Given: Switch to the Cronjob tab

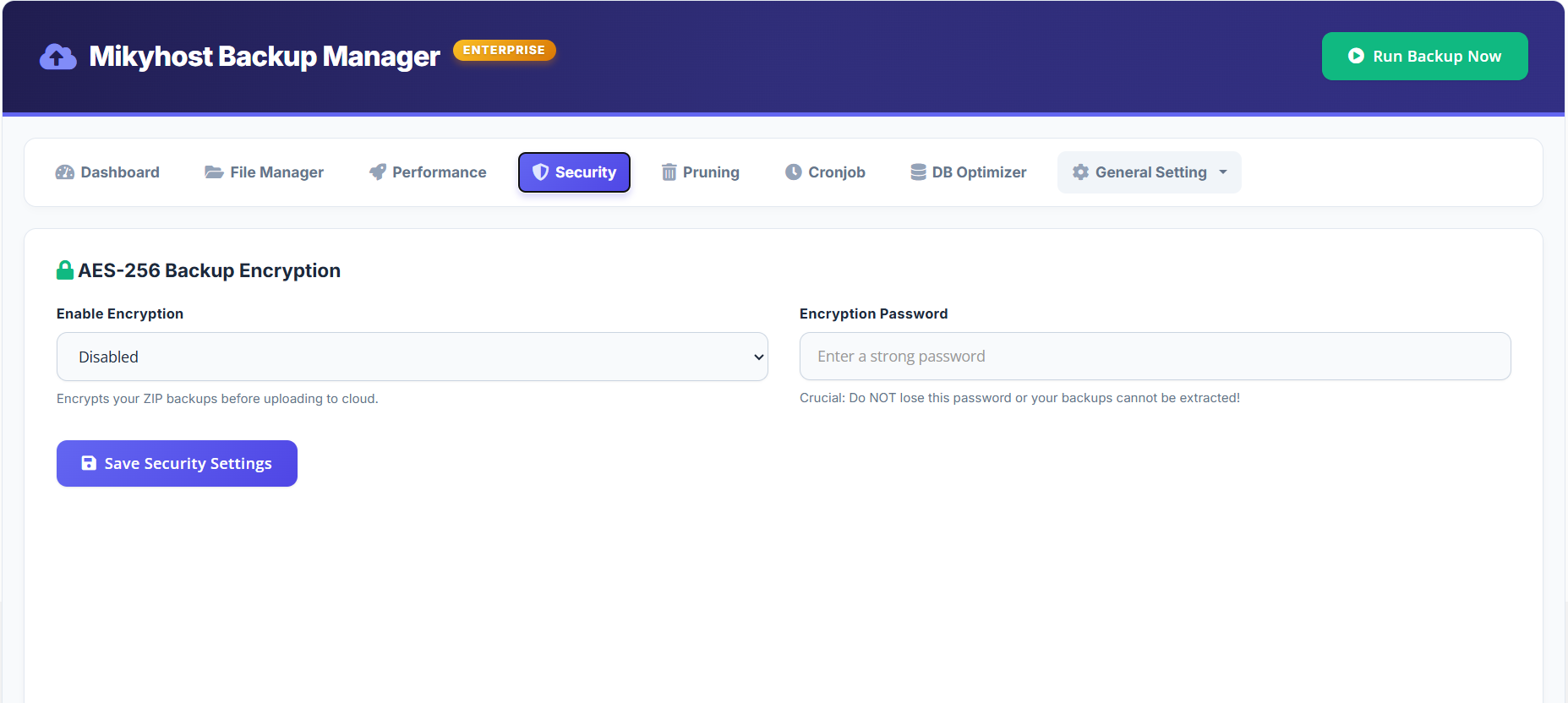Looking at the screenshot, I should coord(825,172).
